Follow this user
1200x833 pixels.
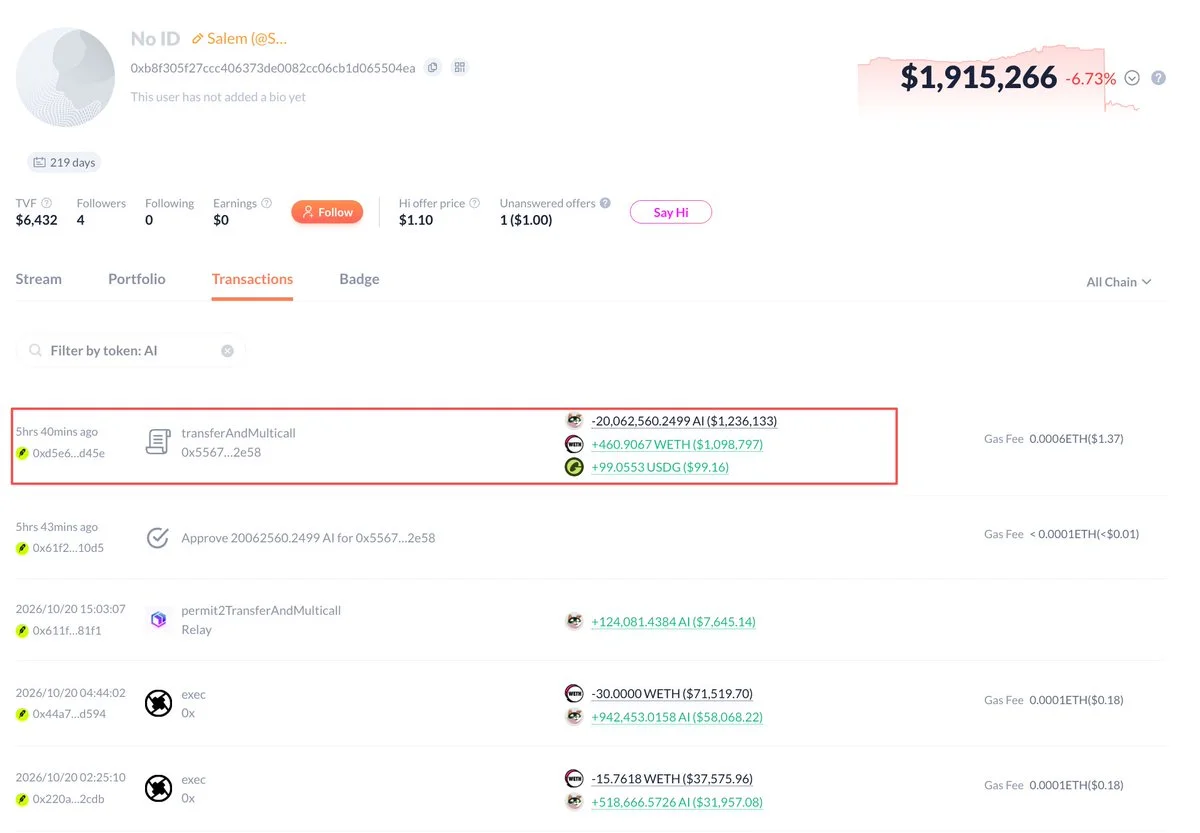click(327, 212)
